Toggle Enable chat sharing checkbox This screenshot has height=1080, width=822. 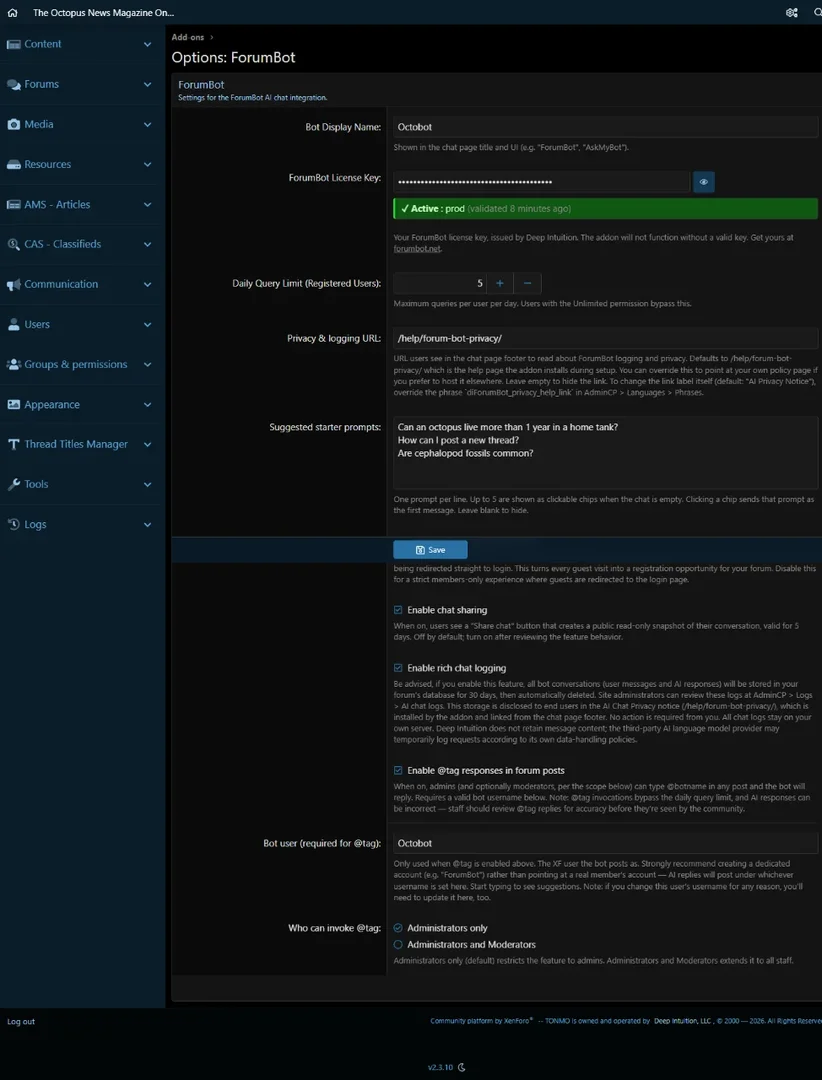pos(398,610)
